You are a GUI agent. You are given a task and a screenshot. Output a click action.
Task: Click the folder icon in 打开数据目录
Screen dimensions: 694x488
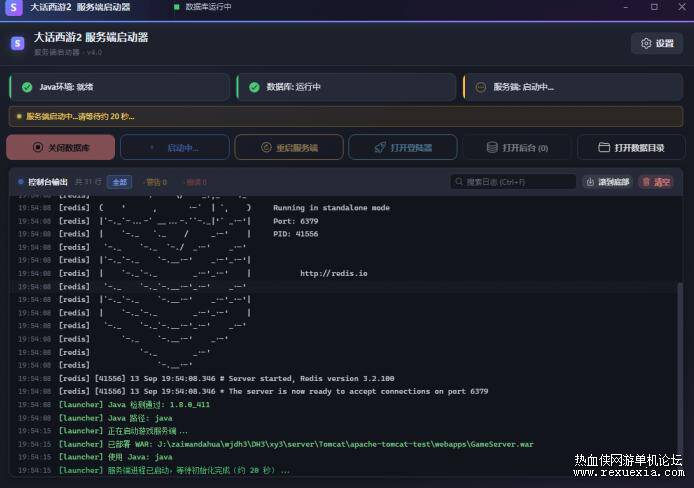pos(604,147)
